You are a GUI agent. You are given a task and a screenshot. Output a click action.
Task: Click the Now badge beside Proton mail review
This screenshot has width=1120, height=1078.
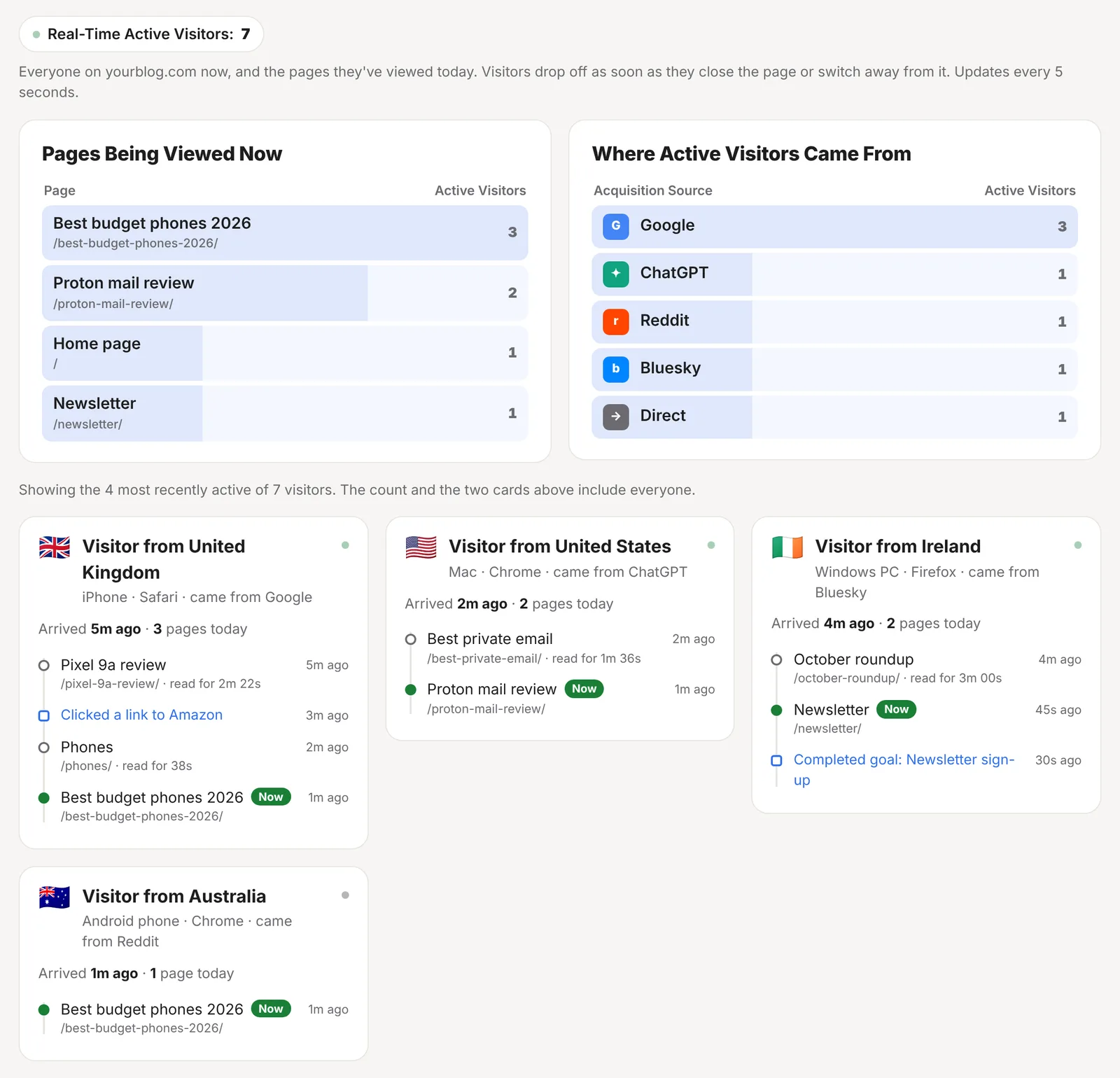point(584,689)
